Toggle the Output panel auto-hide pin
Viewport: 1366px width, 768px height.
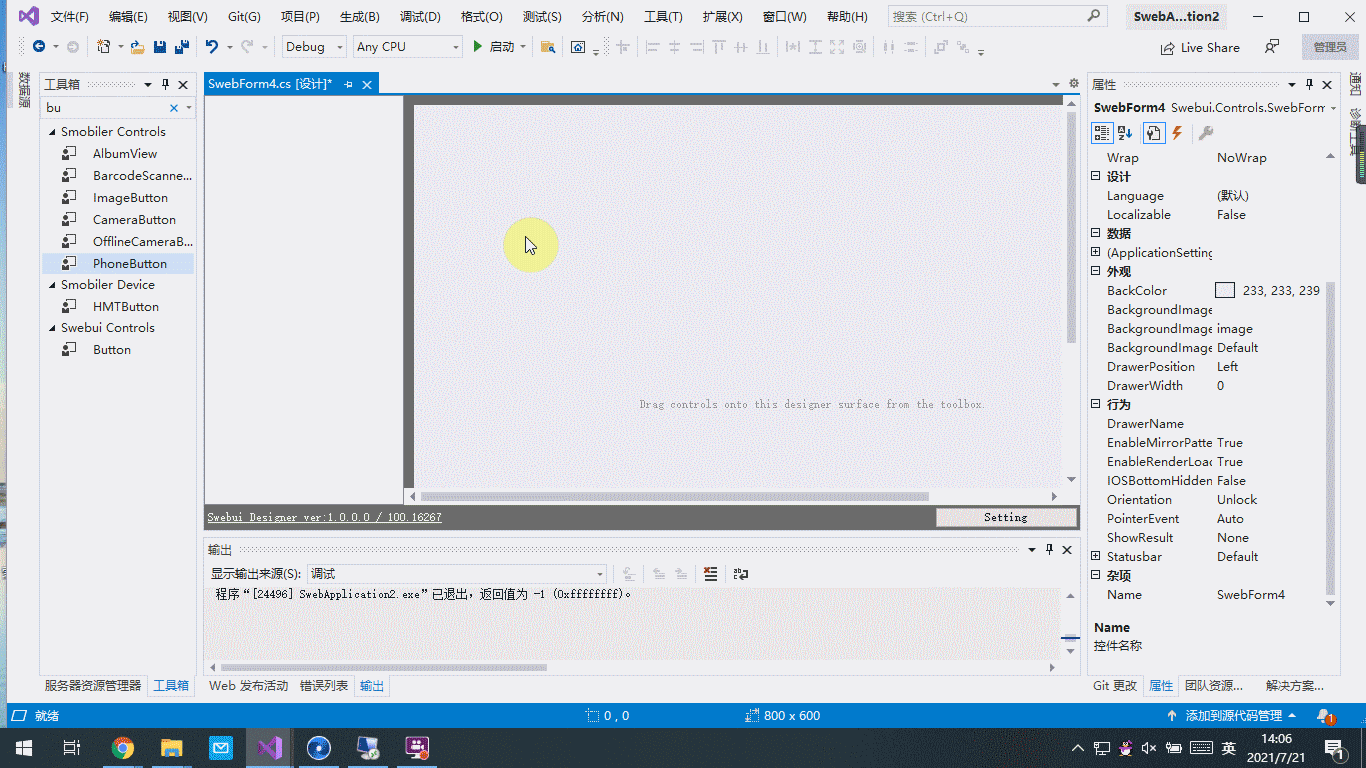point(1050,550)
